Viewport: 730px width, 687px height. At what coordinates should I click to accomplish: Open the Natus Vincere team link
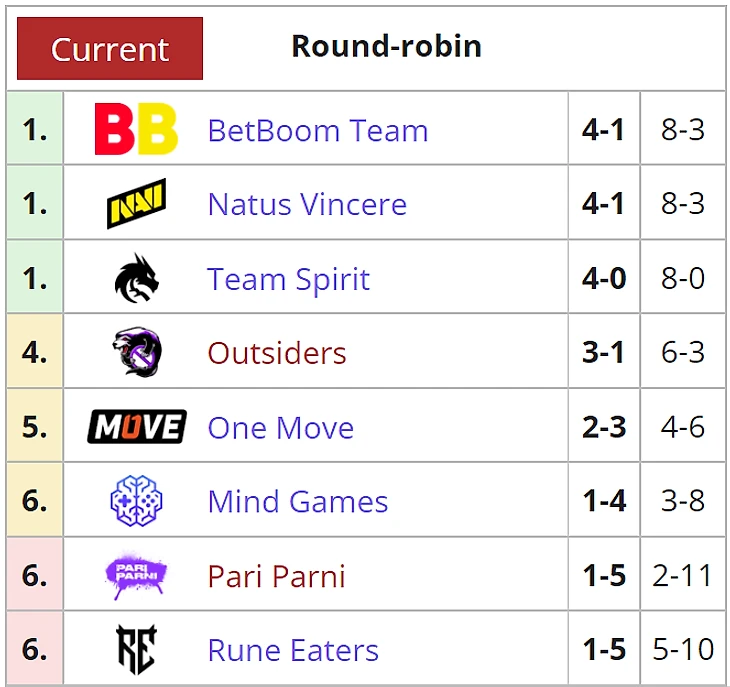(x=307, y=205)
